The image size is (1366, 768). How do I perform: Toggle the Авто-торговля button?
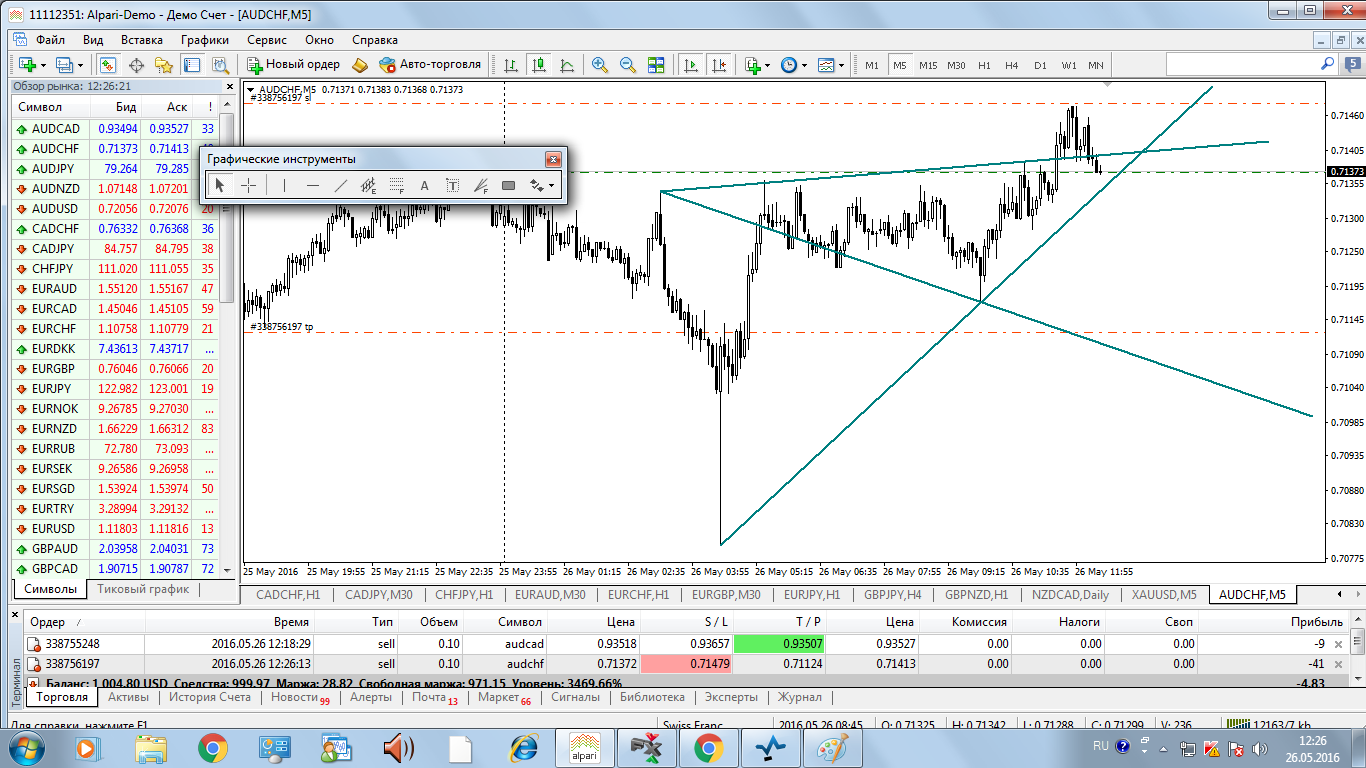[430, 64]
